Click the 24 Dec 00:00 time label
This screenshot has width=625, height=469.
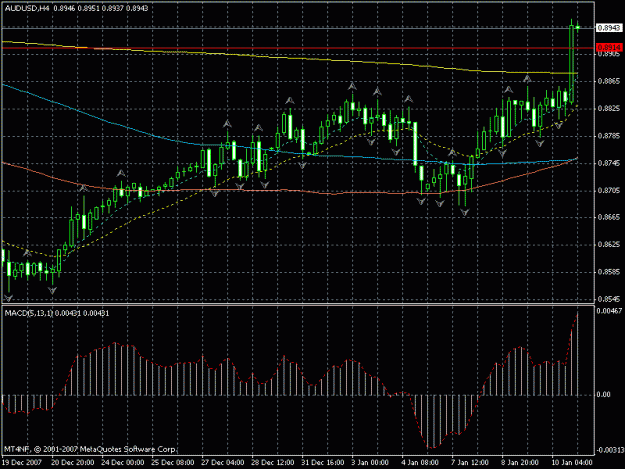pyautogui.click(x=123, y=463)
